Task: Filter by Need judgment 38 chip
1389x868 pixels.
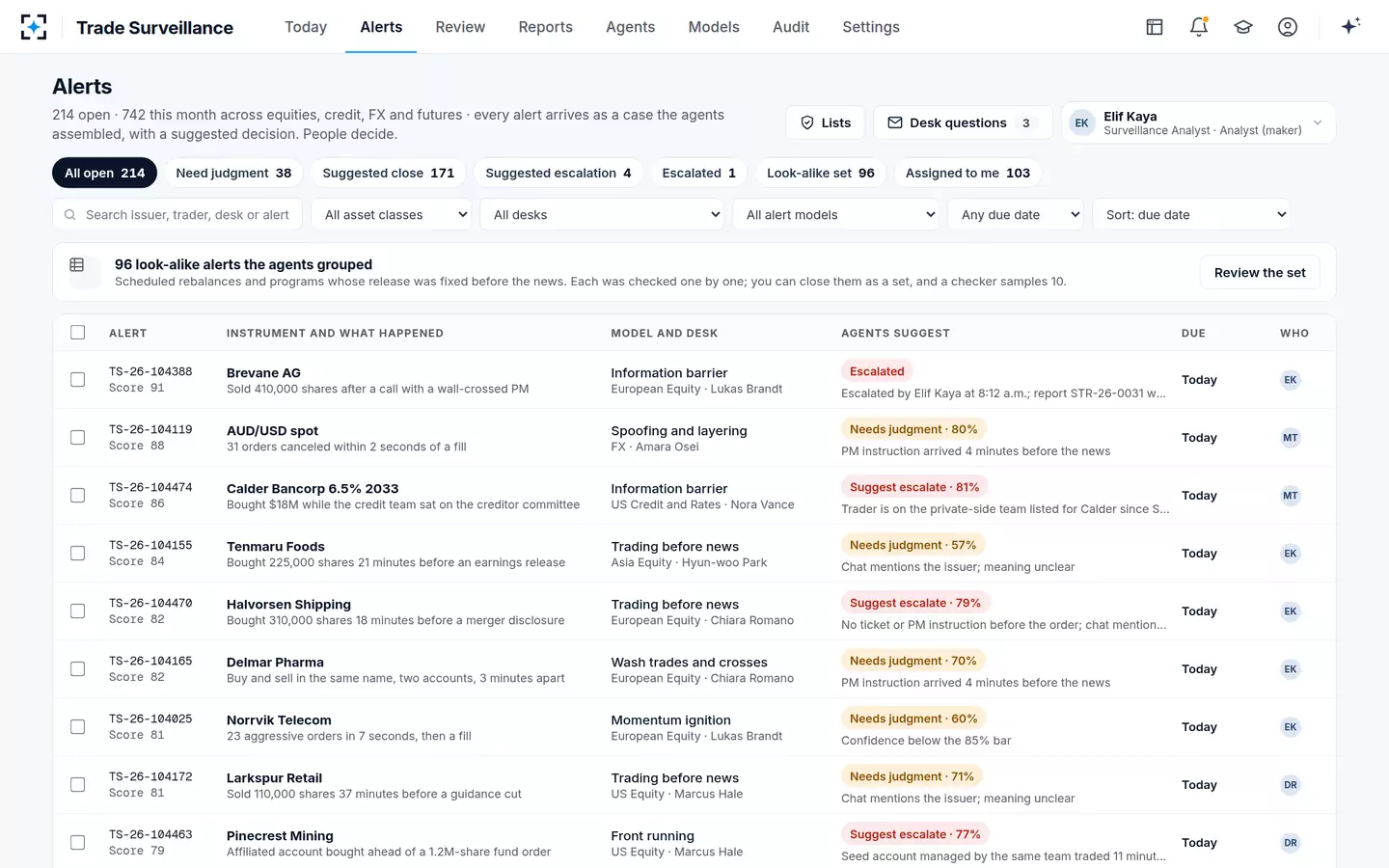Action: point(233,173)
